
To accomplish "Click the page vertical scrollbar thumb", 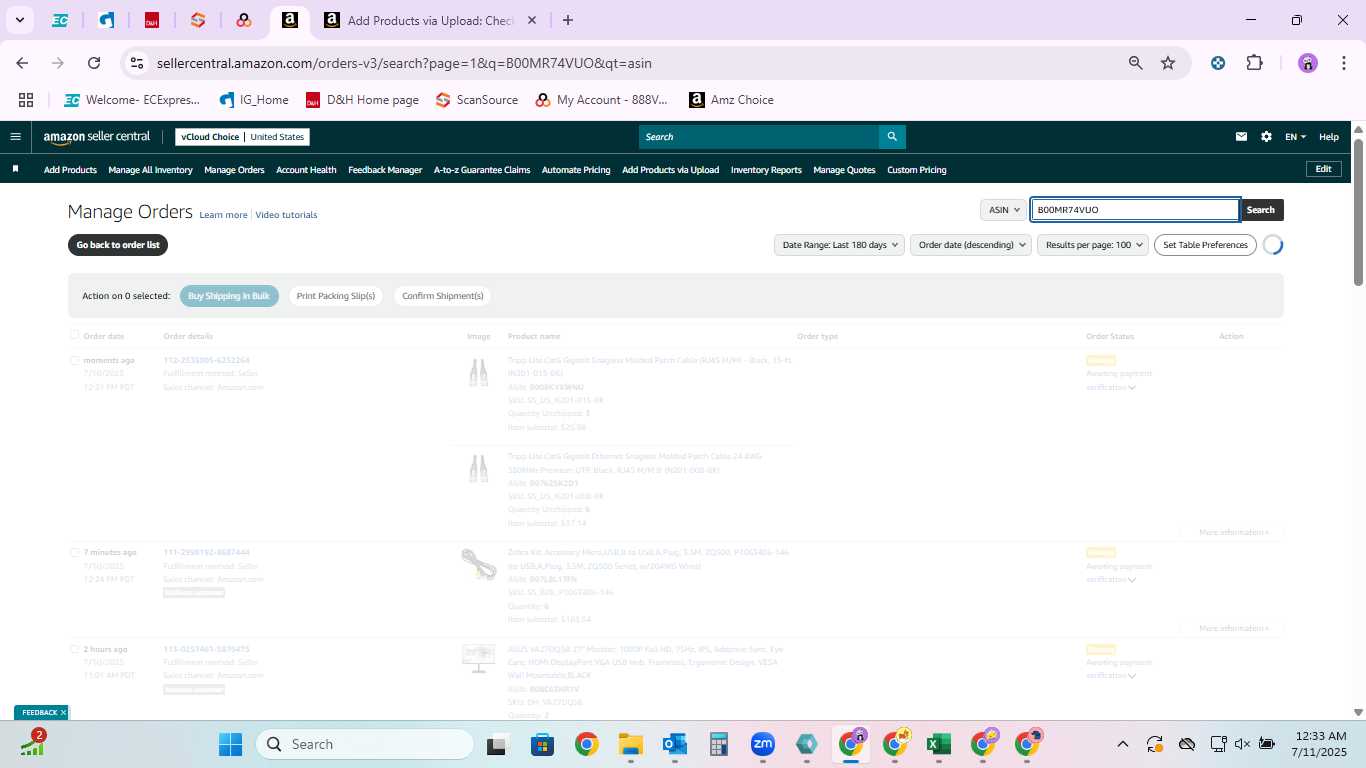I will (x=1359, y=210).
